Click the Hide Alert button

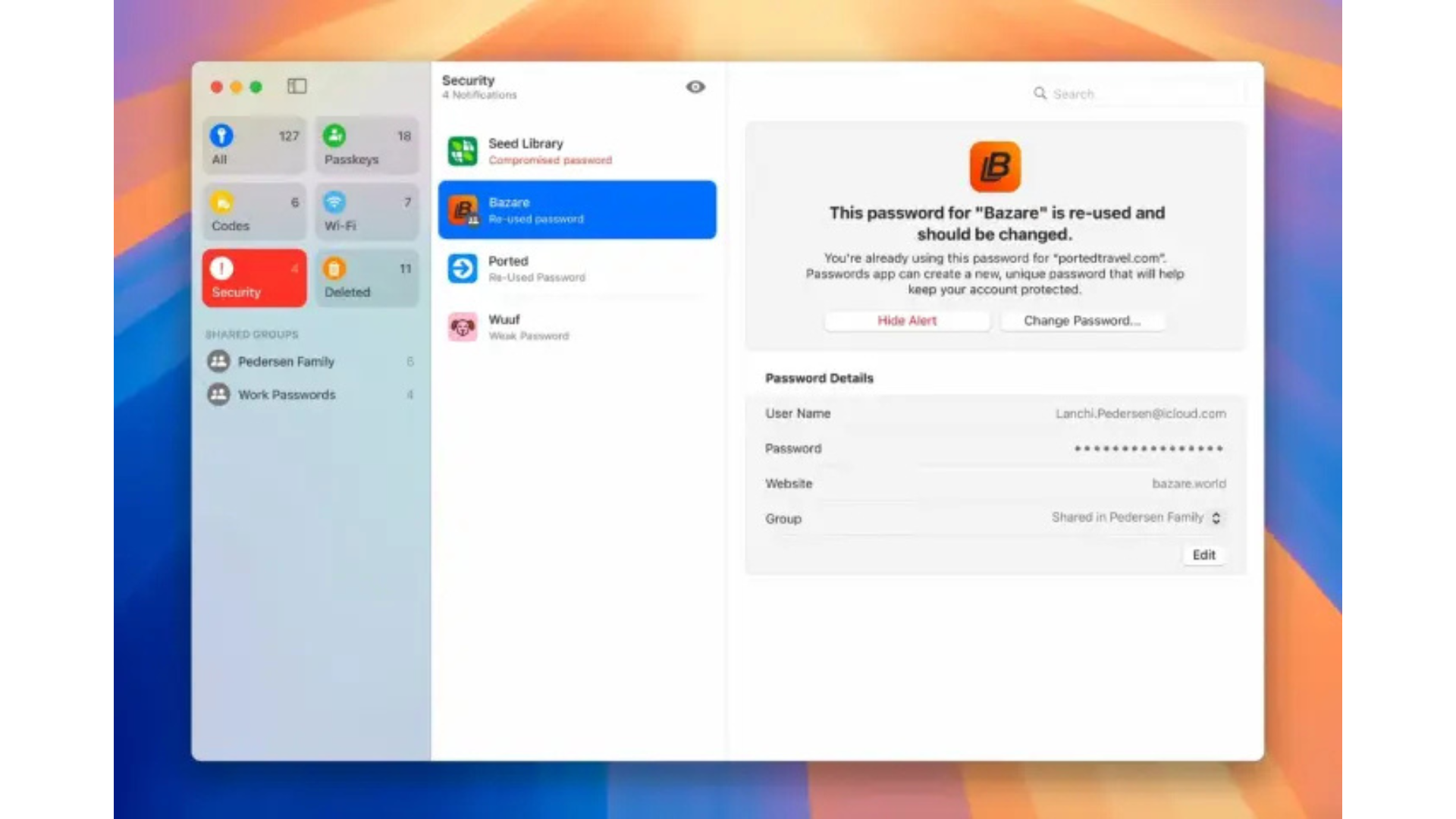(907, 321)
